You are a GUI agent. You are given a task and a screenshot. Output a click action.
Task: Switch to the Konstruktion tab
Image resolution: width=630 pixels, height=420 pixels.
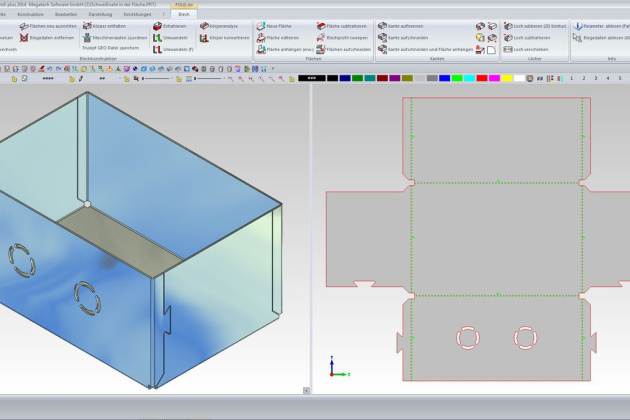tap(30, 14)
